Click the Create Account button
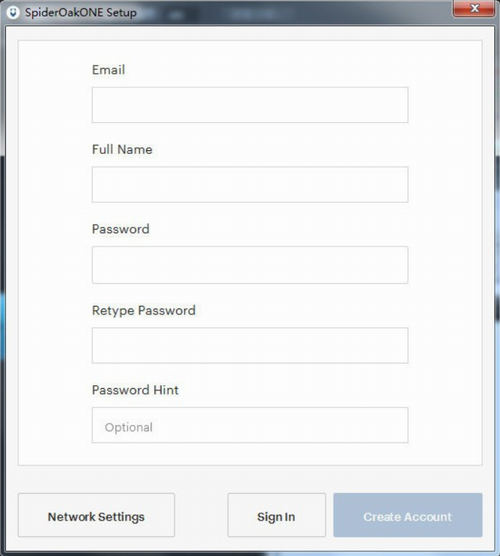Viewport: 500px width, 556px height. (408, 515)
